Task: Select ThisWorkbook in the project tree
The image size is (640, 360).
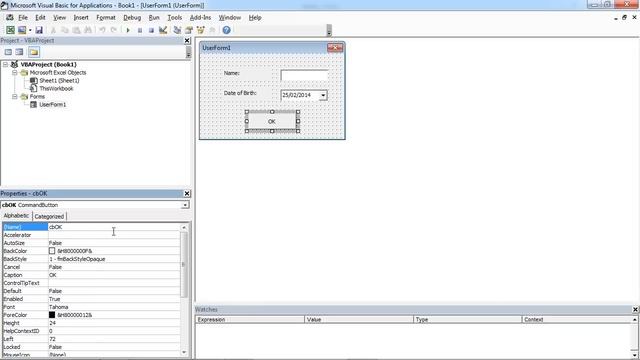Action: point(56,89)
